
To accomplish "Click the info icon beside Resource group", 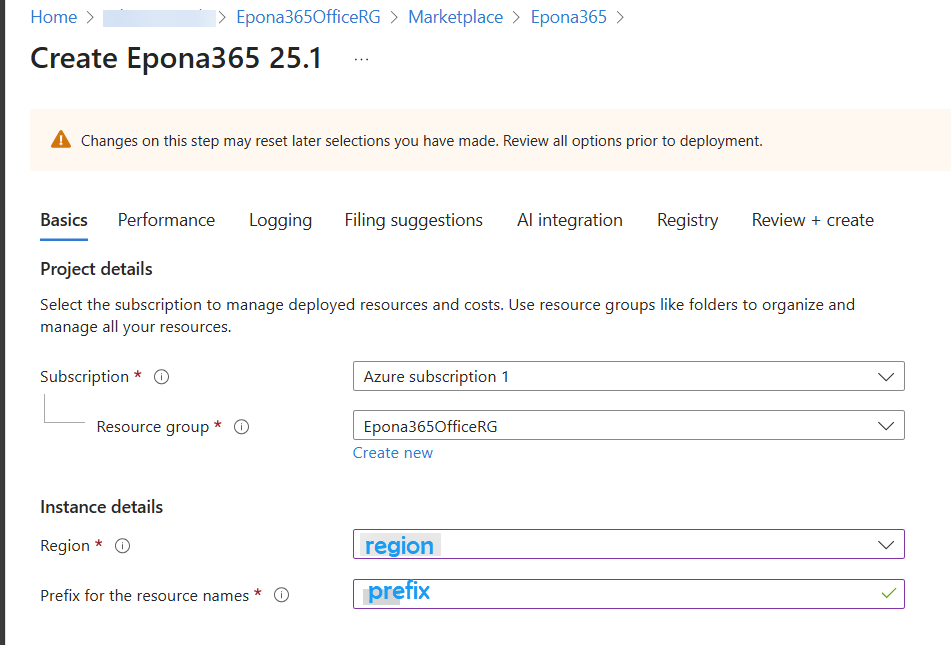I will point(241,427).
